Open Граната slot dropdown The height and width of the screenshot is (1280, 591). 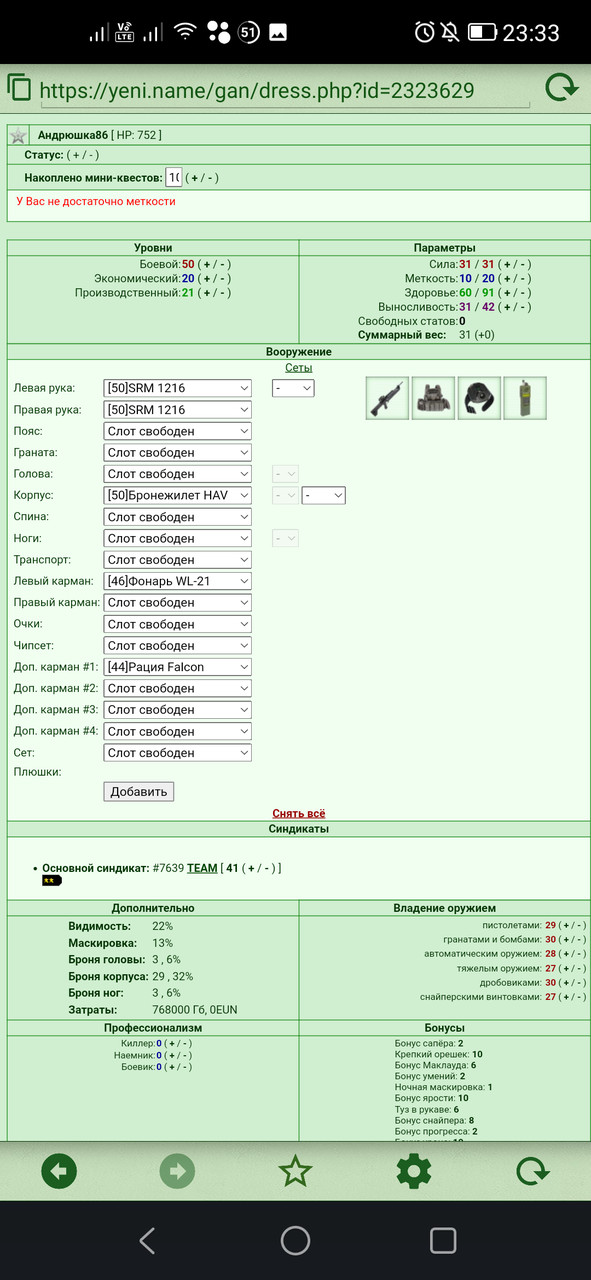point(177,453)
